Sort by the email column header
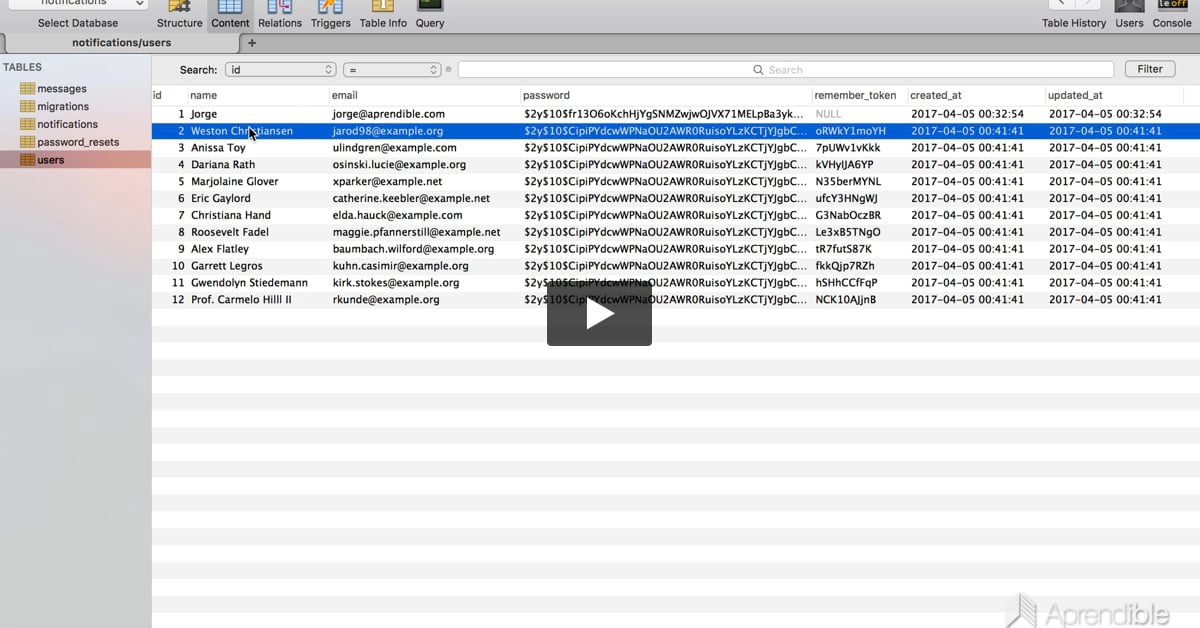1200x628 pixels. [x=425, y=95]
